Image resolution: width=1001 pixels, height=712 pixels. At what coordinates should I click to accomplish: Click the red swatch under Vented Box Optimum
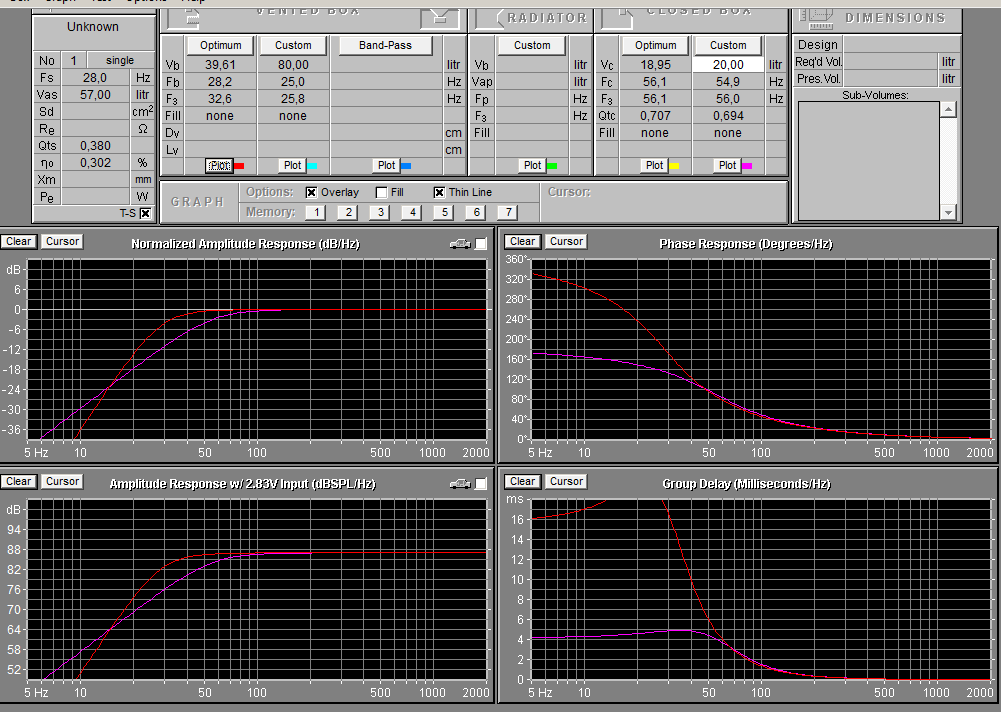(239, 166)
